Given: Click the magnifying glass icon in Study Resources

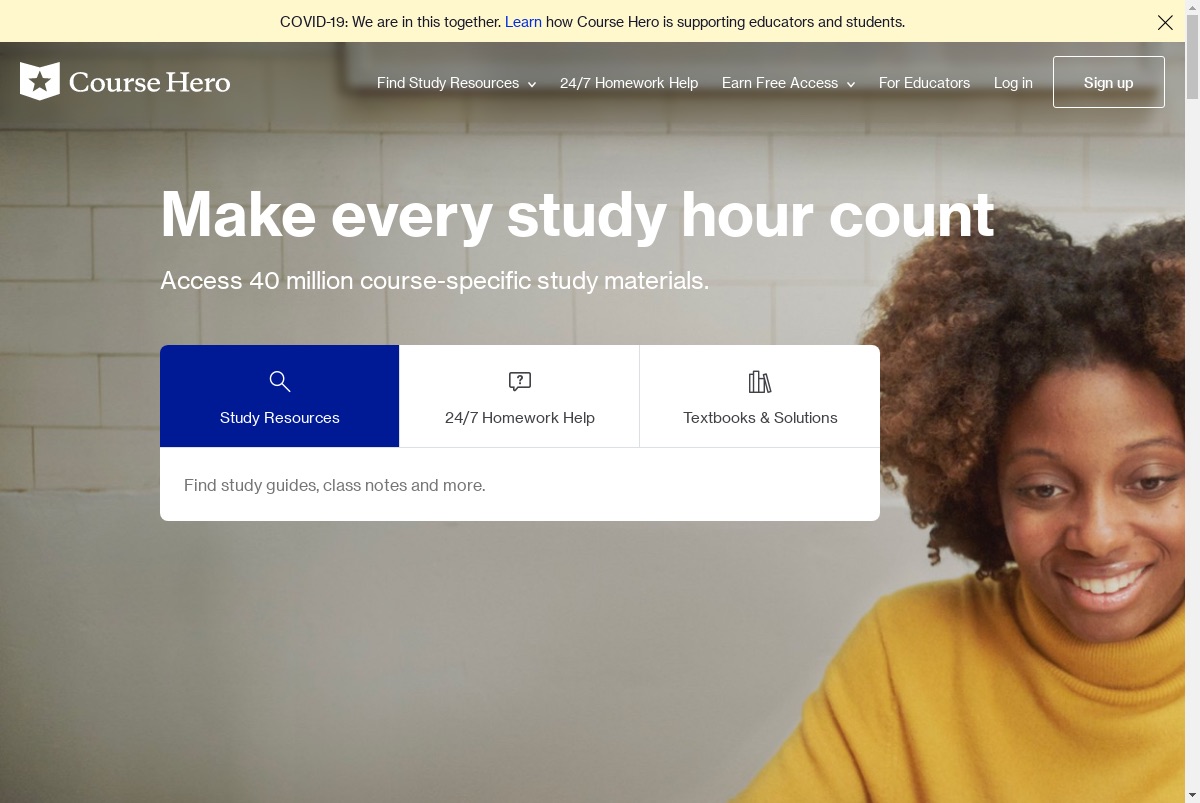Looking at the screenshot, I should click(x=280, y=381).
